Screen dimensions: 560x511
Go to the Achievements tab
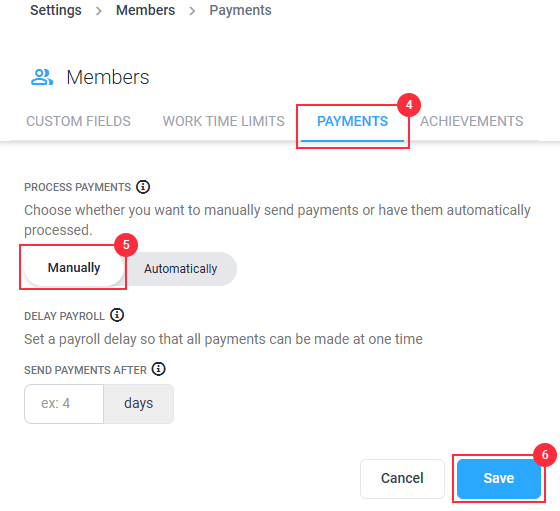tap(471, 121)
